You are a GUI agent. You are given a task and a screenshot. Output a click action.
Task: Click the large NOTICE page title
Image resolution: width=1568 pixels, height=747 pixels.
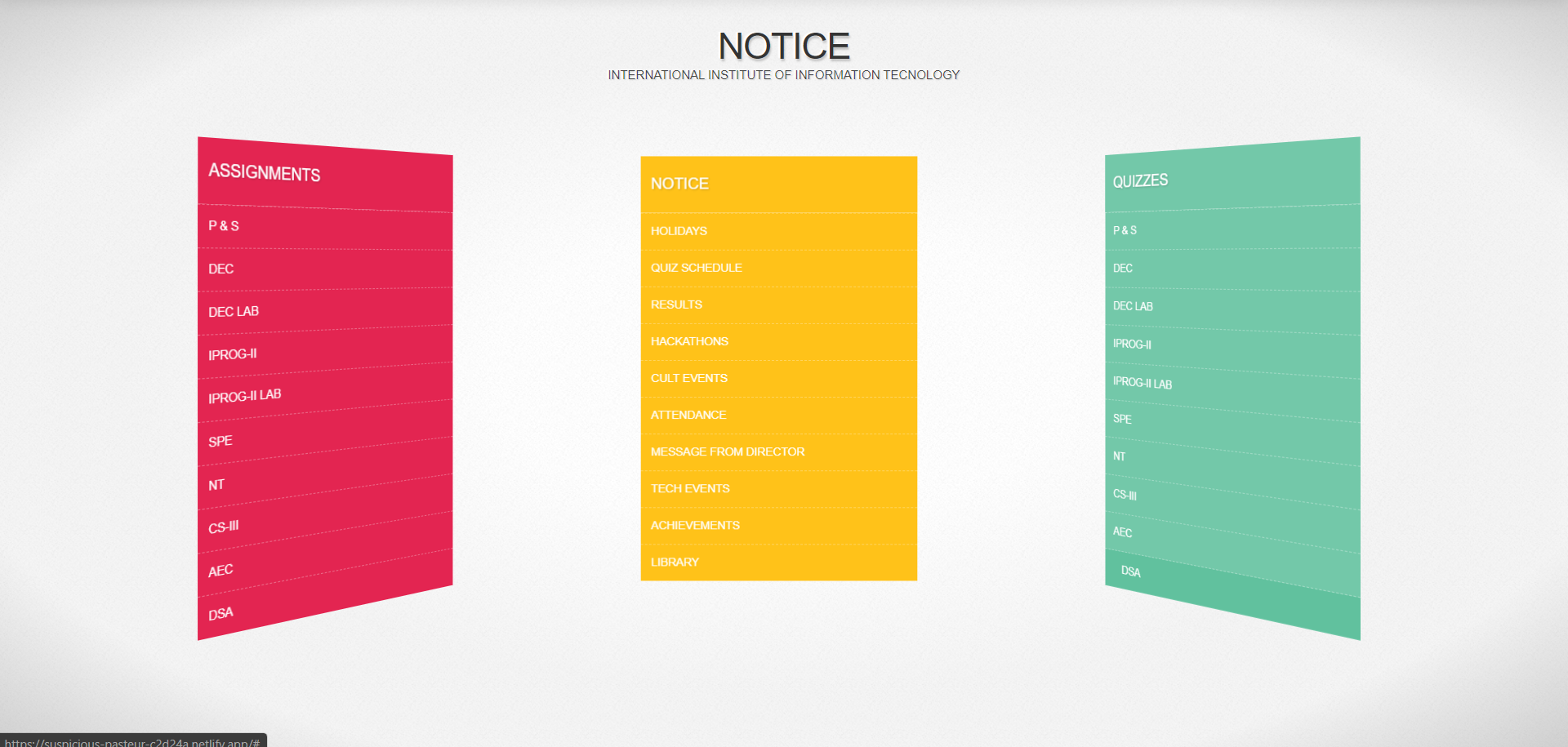tap(784, 46)
